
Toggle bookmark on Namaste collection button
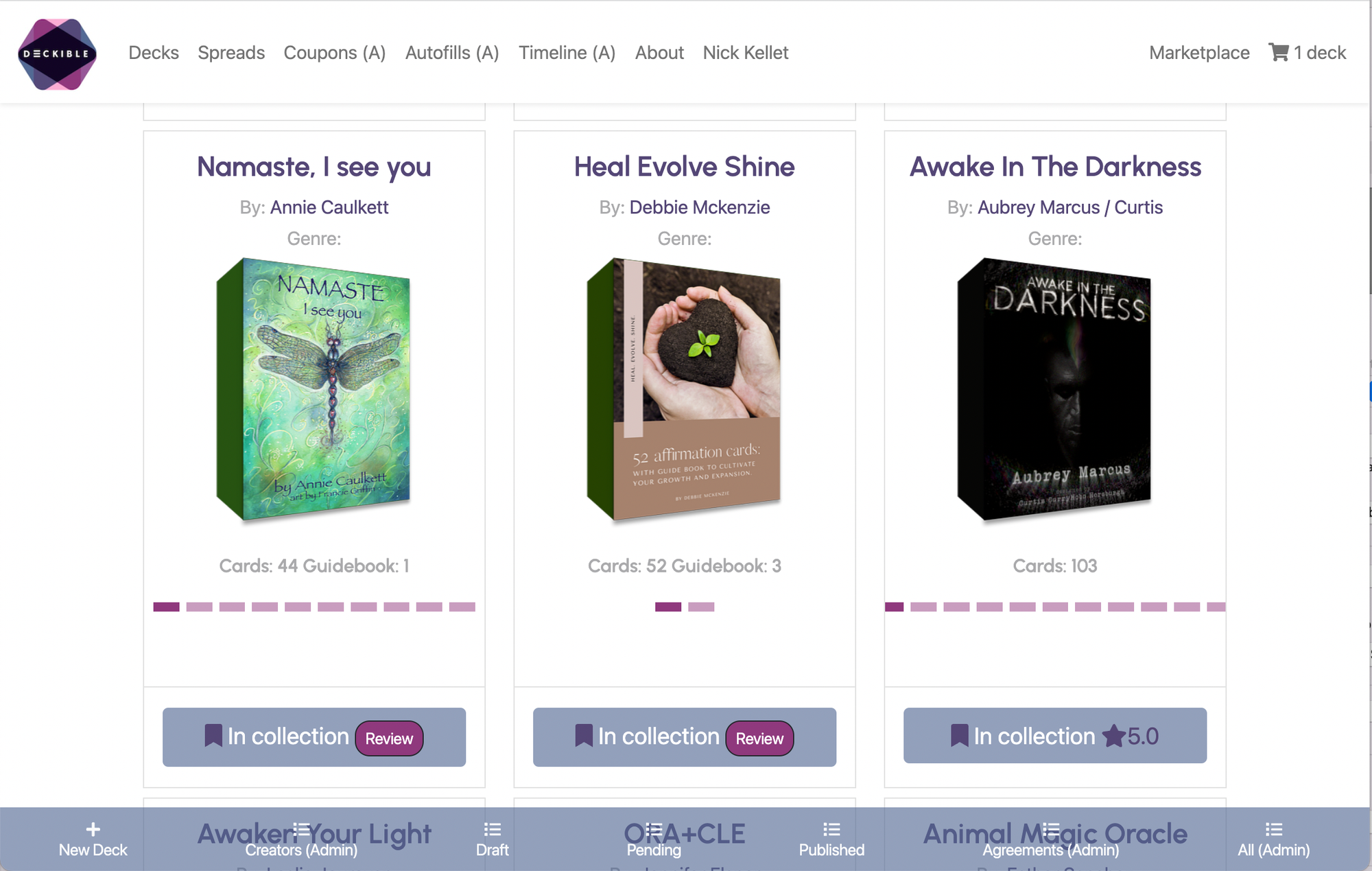click(213, 736)
